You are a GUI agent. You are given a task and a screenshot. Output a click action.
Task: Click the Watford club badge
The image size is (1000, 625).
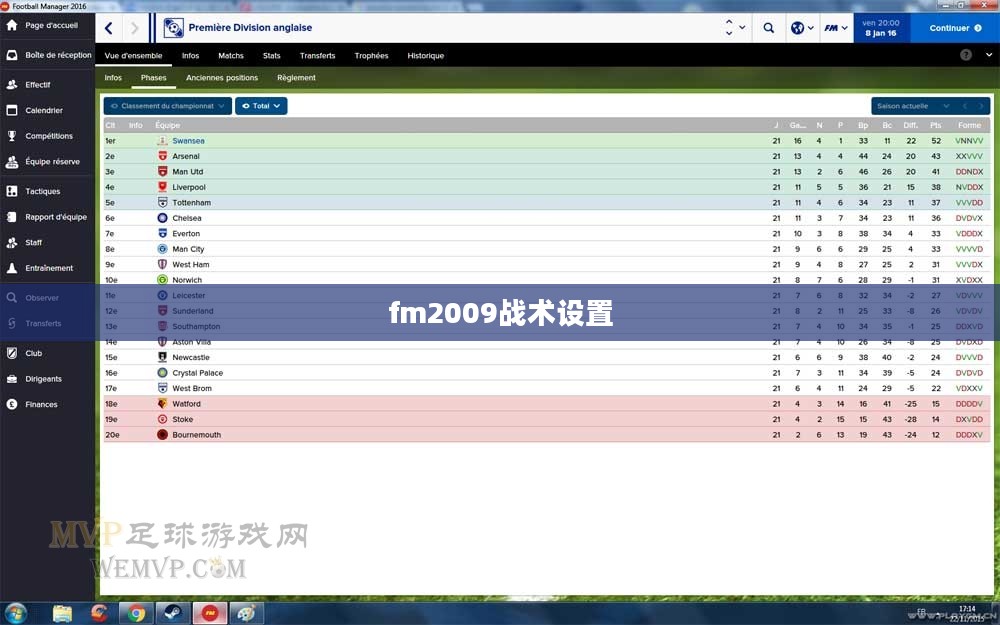click(x=162, y=404)
